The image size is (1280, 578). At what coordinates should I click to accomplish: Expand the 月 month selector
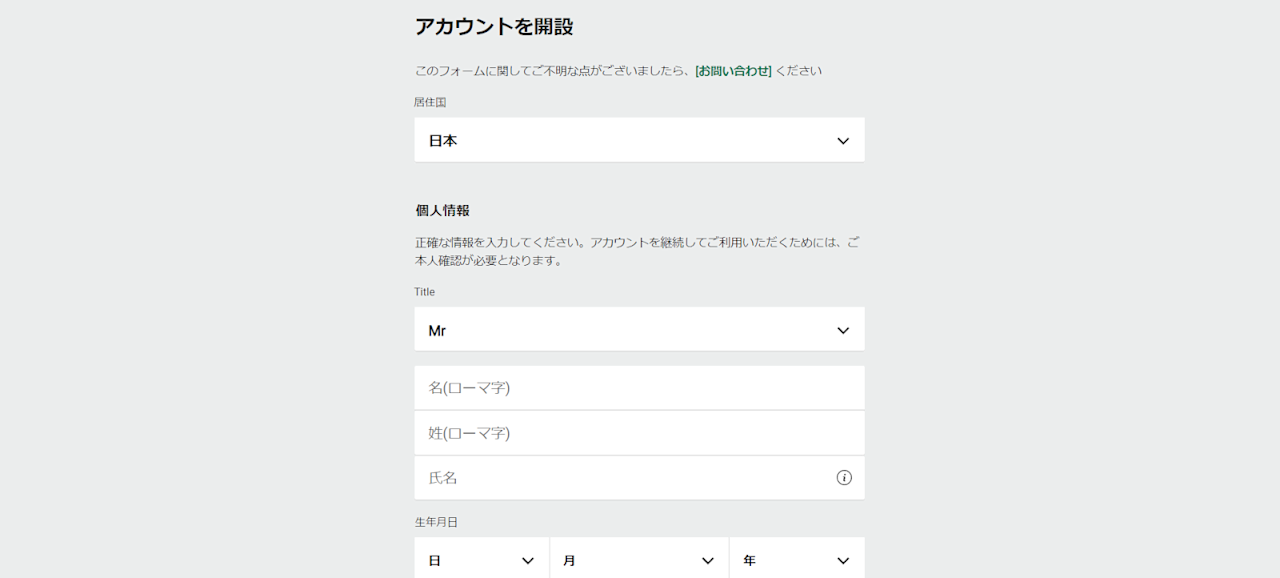[639, 559]
